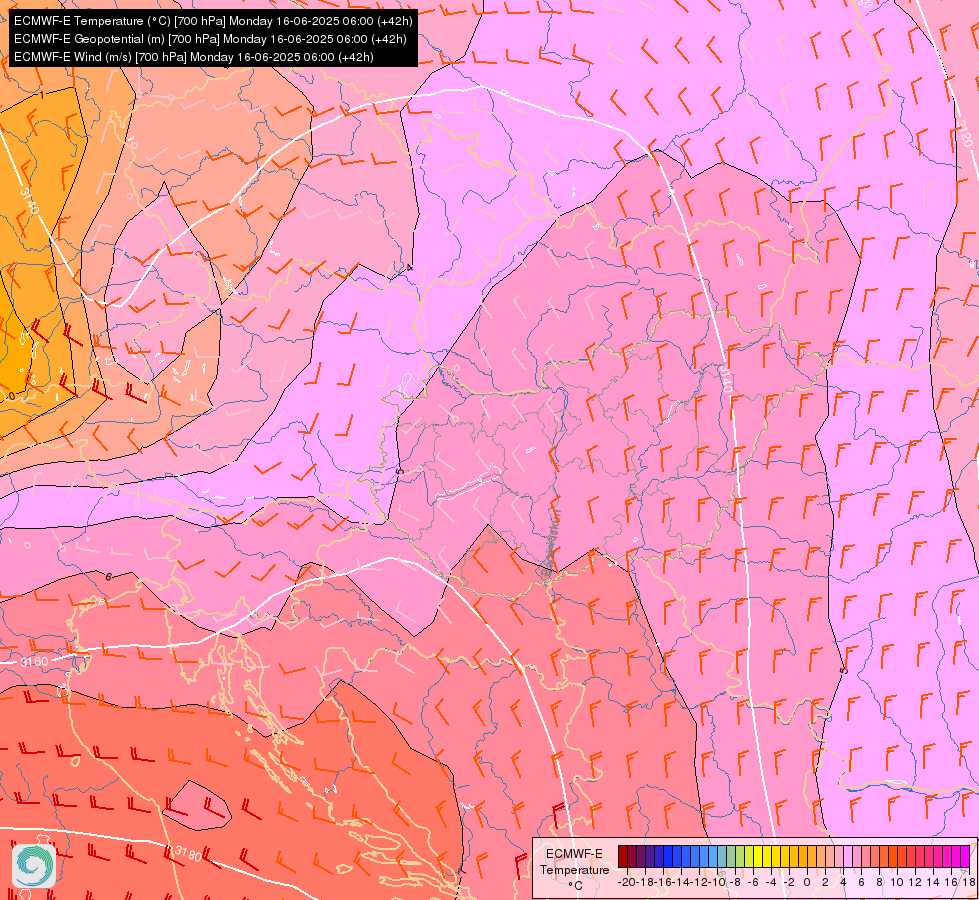Click the legend label '-20'
Screen dimensions: 979x900
click(626, 882)
